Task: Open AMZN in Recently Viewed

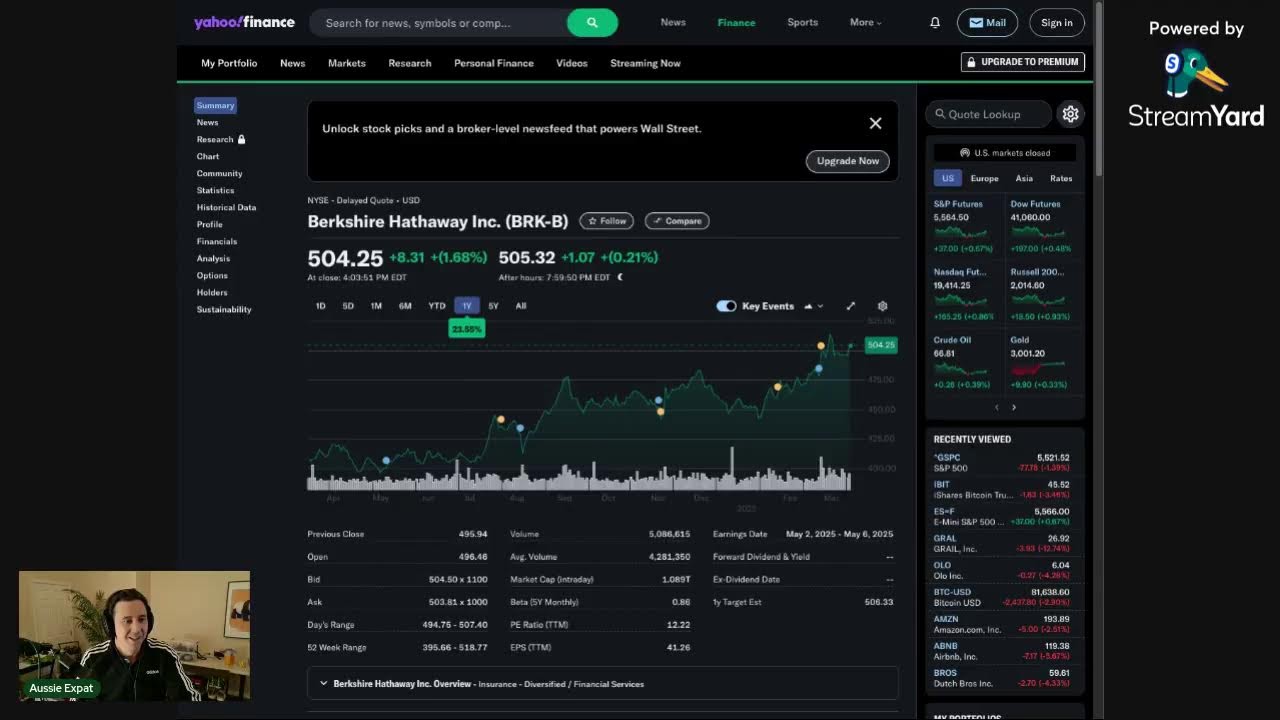Action: (1001, 624)
